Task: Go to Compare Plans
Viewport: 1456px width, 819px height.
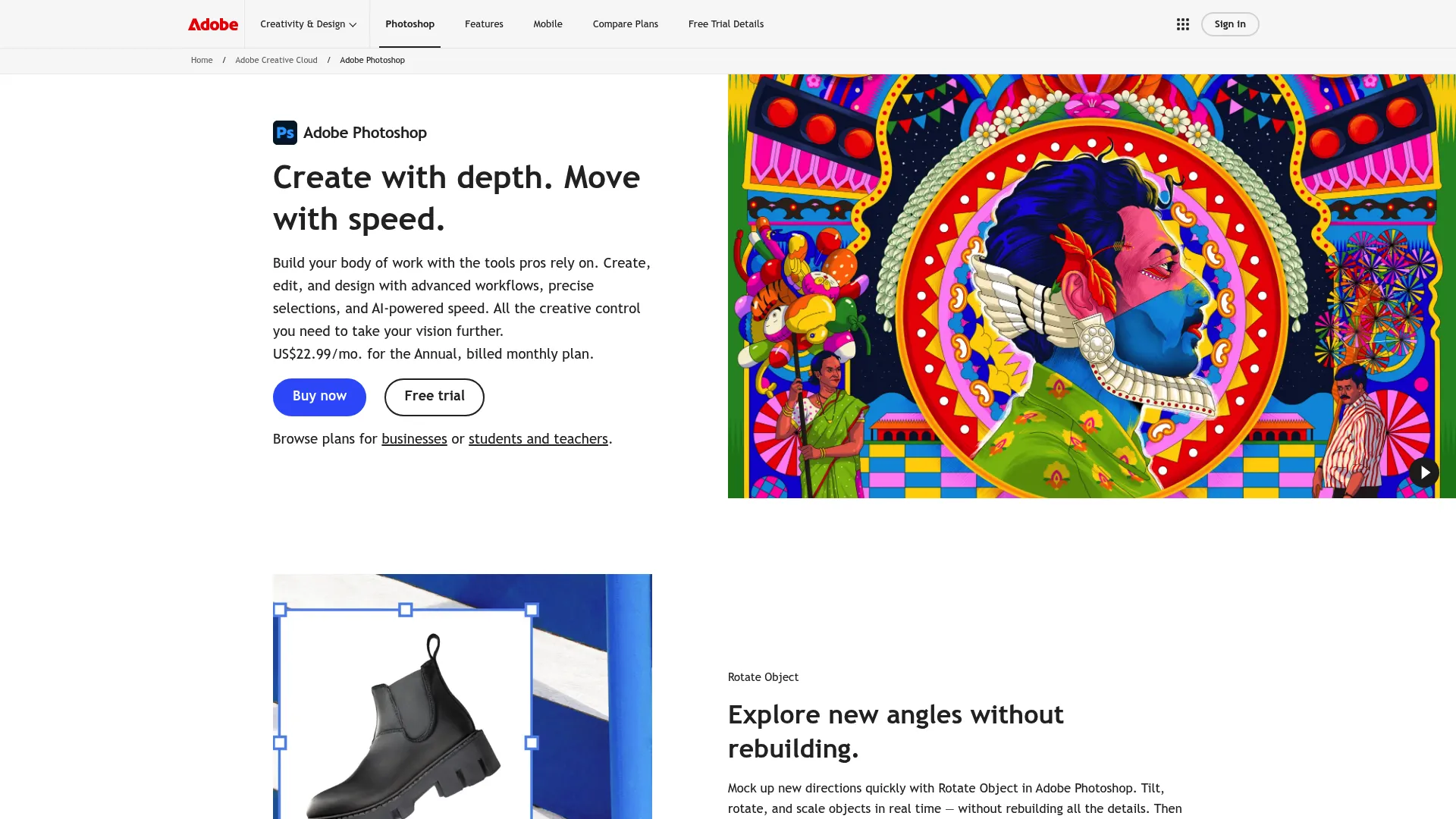Action: click(626, 24)
